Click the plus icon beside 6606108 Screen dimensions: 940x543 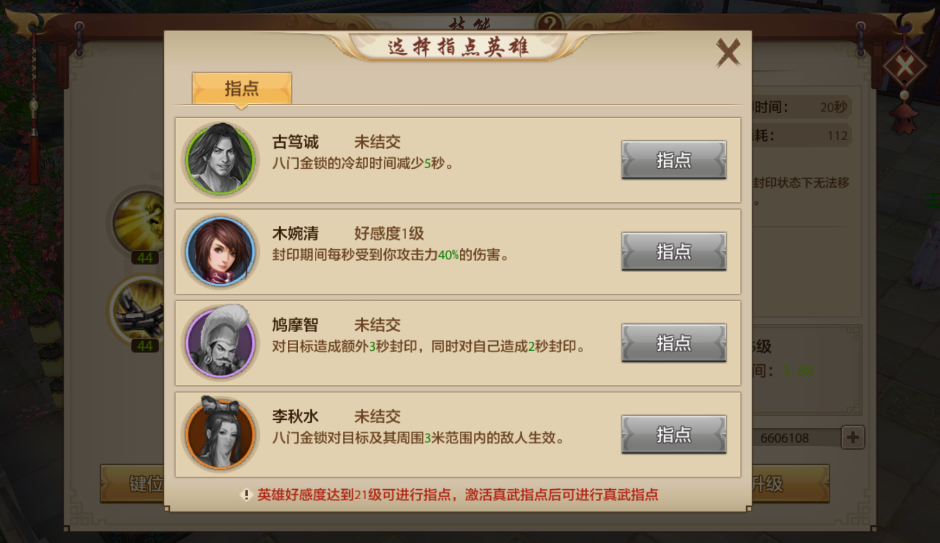pos(852,438)
